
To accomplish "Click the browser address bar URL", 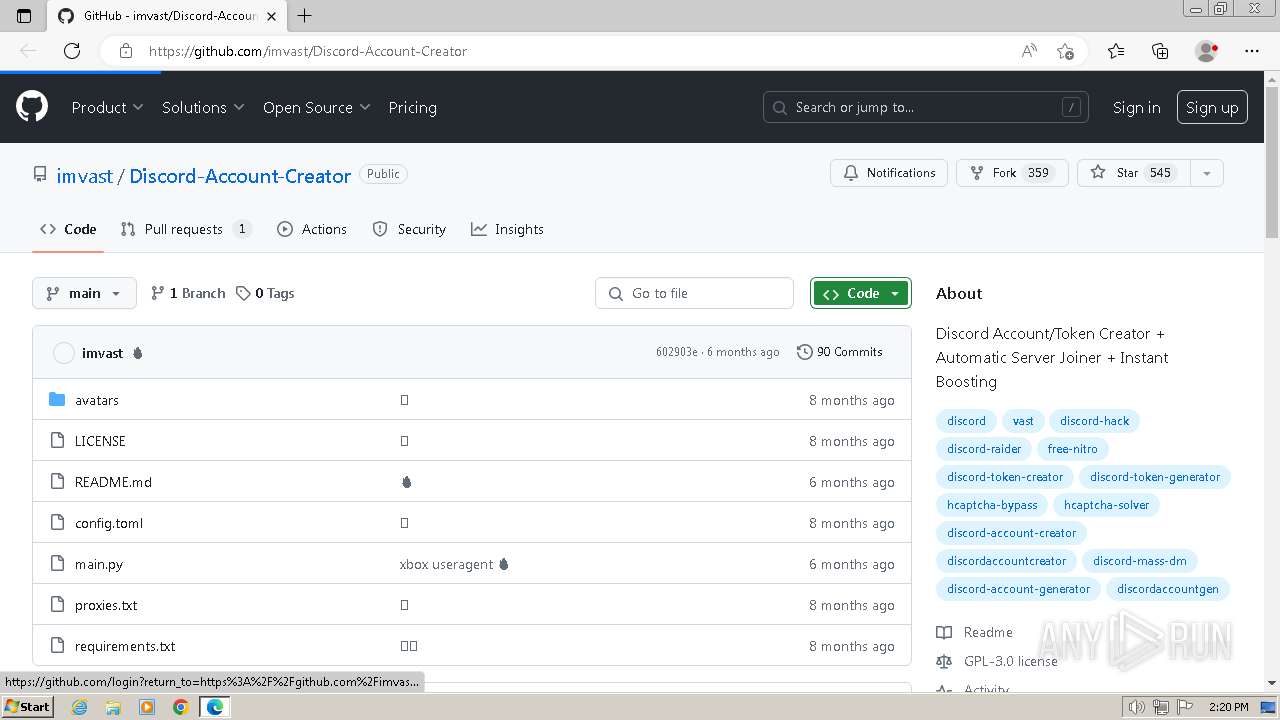I will pyautogui.click(x=307, y=51).
